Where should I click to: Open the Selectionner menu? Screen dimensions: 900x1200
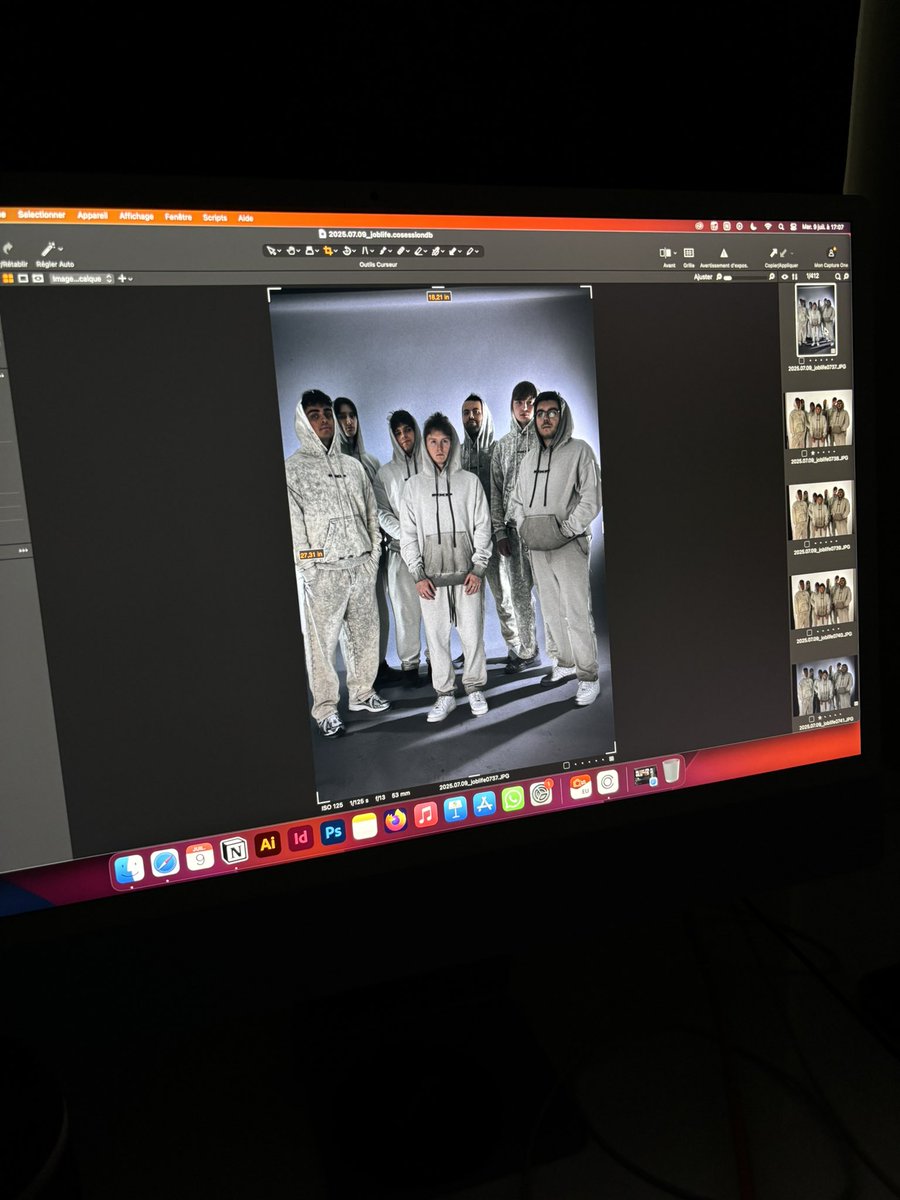(x=41, y=214)
